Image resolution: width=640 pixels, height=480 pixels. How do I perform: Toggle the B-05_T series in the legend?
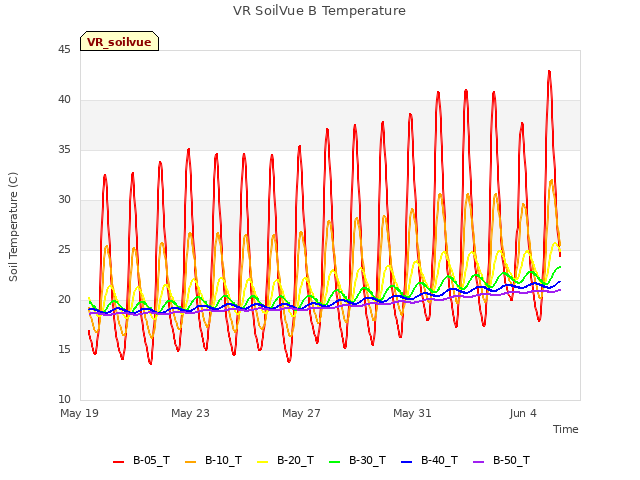(141, 460)
